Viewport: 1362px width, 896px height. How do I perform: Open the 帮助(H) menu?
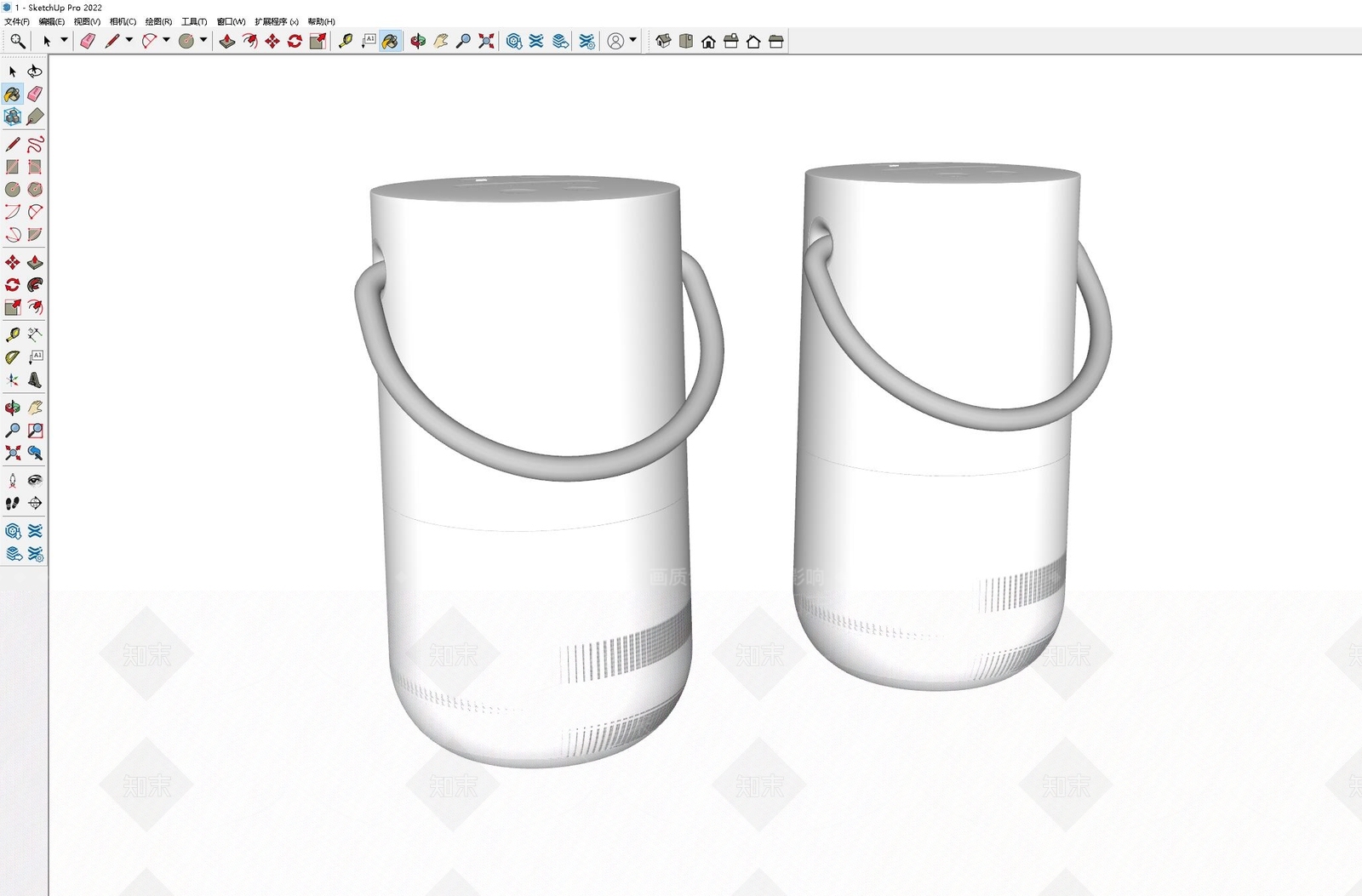[321, 21]
